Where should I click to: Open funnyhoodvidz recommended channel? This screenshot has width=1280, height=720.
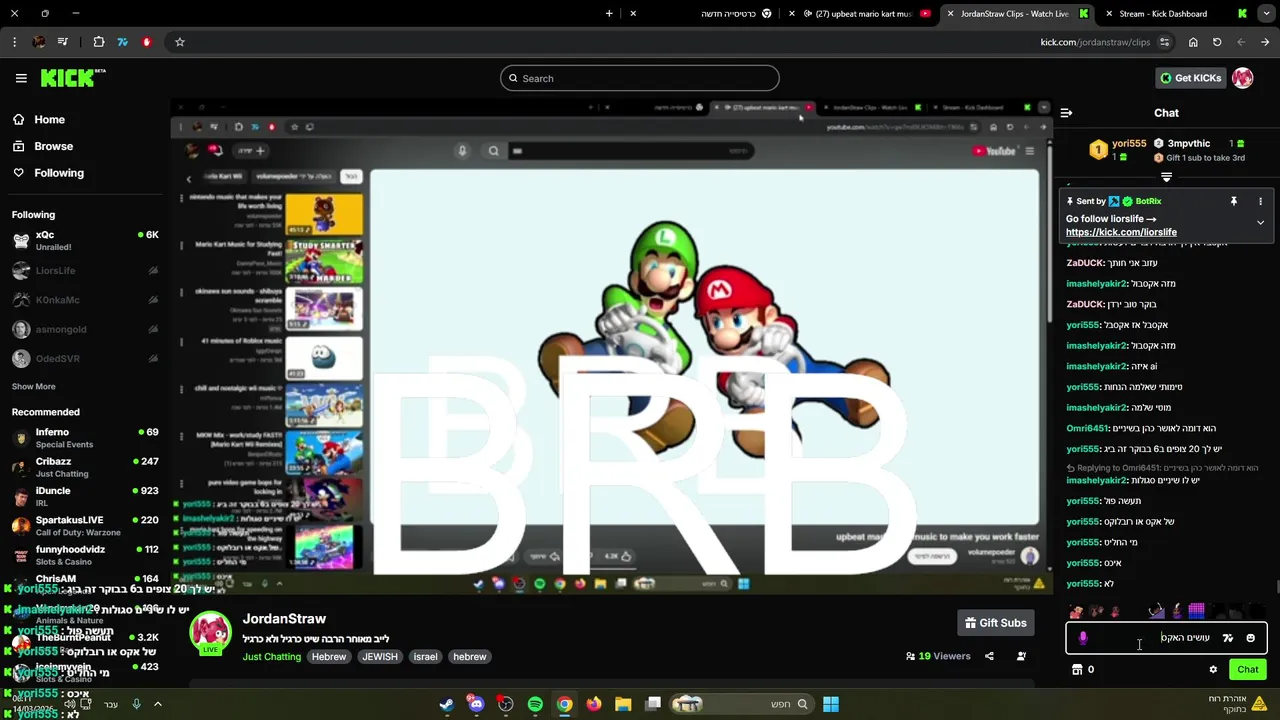85,555
